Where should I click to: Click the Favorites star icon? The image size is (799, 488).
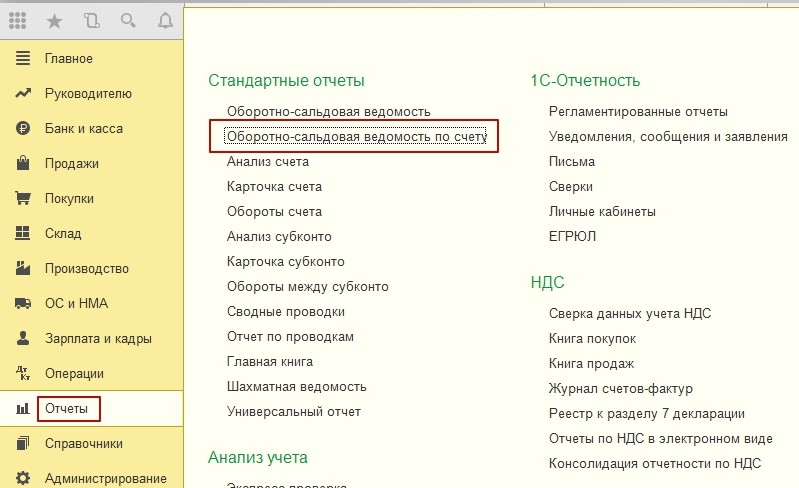click(x=54, y=20)
